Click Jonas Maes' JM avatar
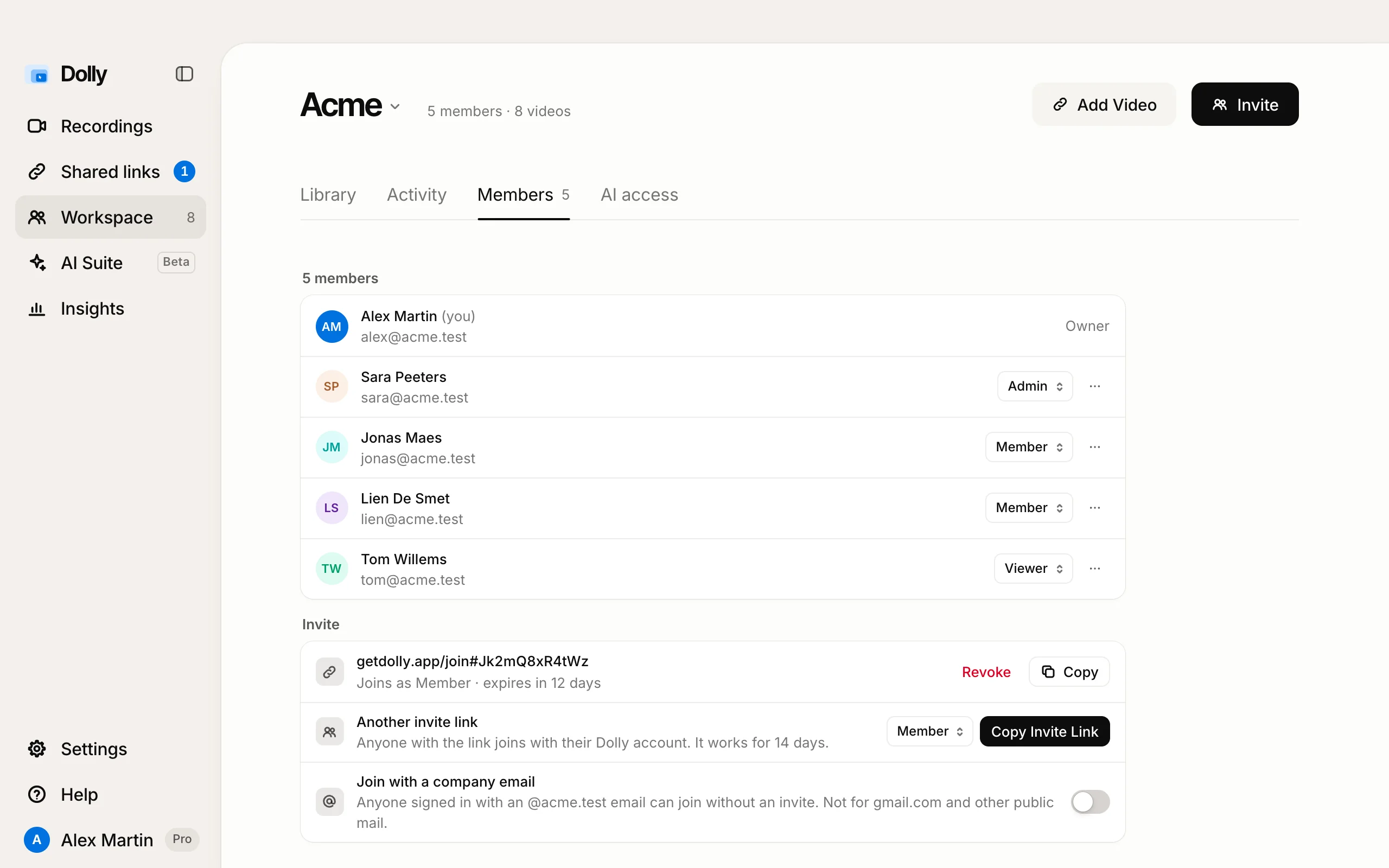Viewport: 1389px width, 868px height. 332,447
